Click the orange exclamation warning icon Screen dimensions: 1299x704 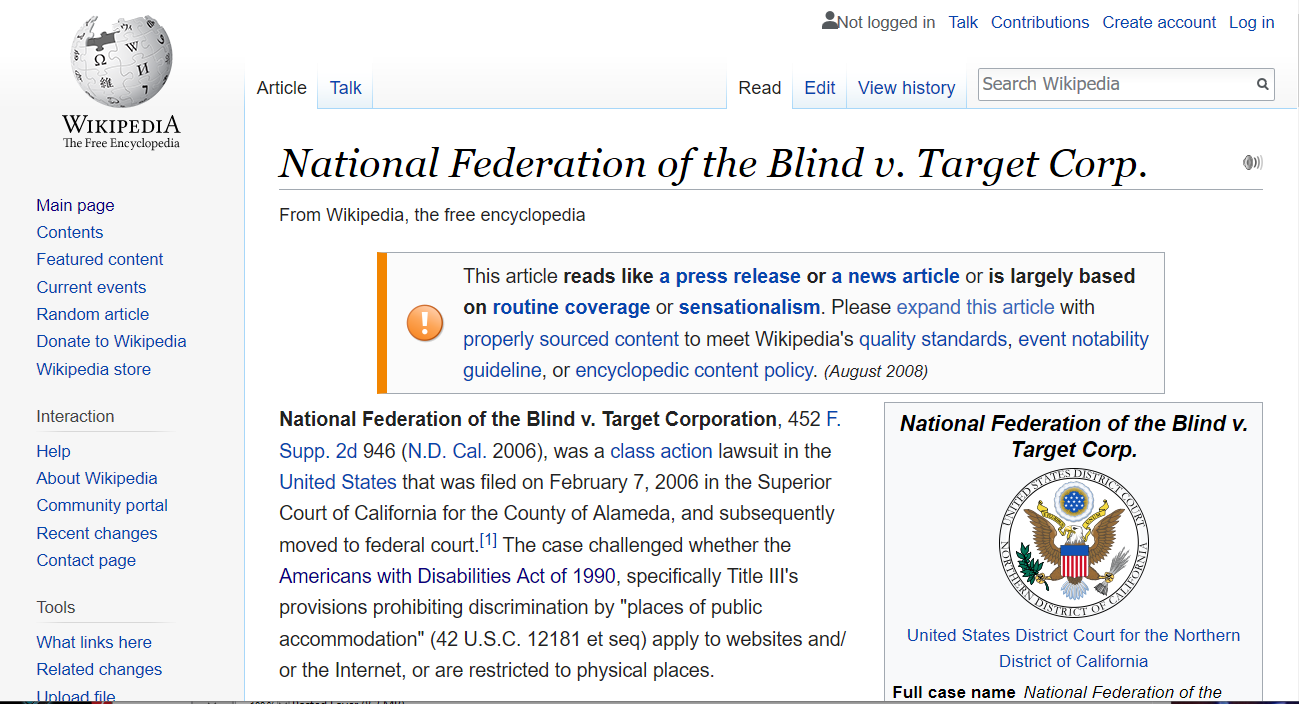(x=425, y=323)
